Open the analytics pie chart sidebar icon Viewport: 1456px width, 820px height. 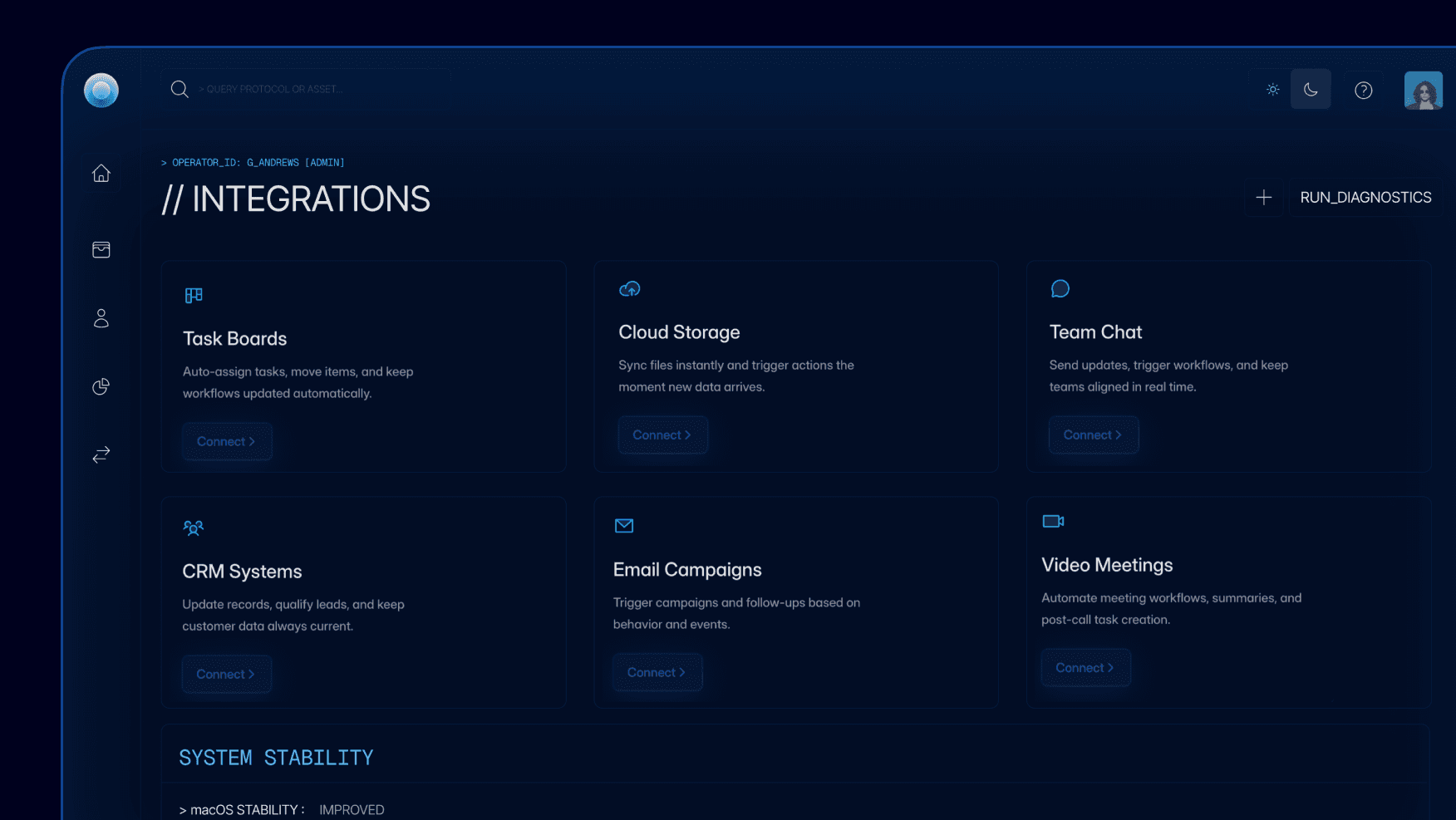pyautogui.click(x=101, y=386)
